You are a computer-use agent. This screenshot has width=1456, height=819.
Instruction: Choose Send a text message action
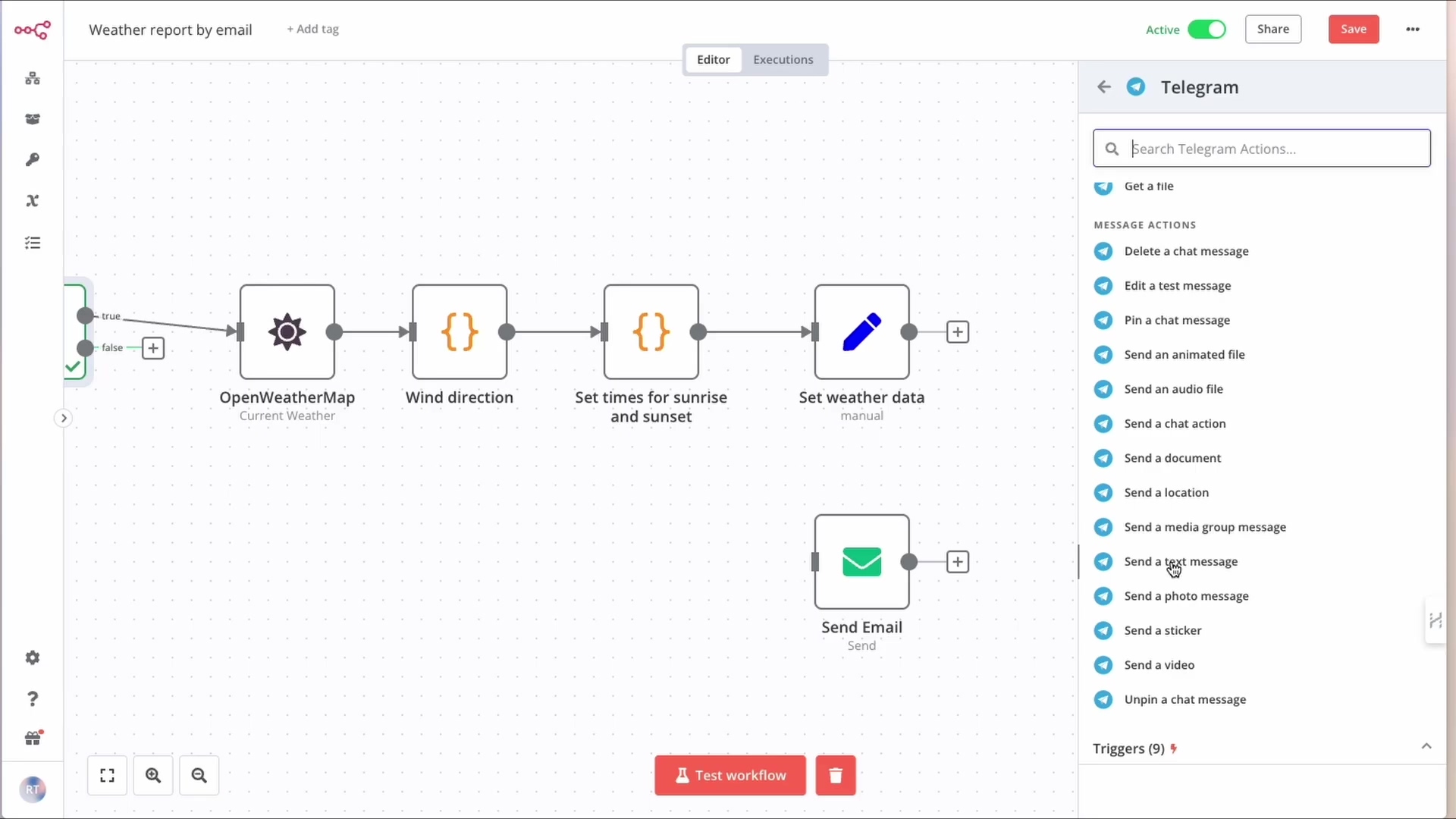[x=1180, y=562]
